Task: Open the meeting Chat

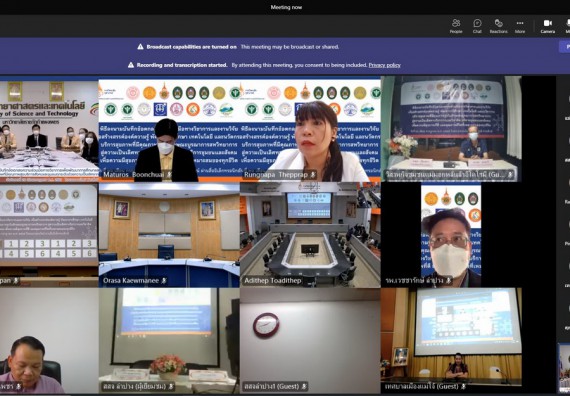Action: click(x=477, y=26)
